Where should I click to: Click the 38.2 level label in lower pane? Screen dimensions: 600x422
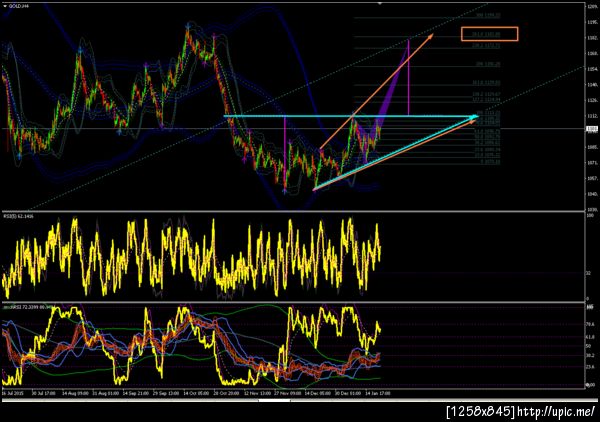coord(590,355)
